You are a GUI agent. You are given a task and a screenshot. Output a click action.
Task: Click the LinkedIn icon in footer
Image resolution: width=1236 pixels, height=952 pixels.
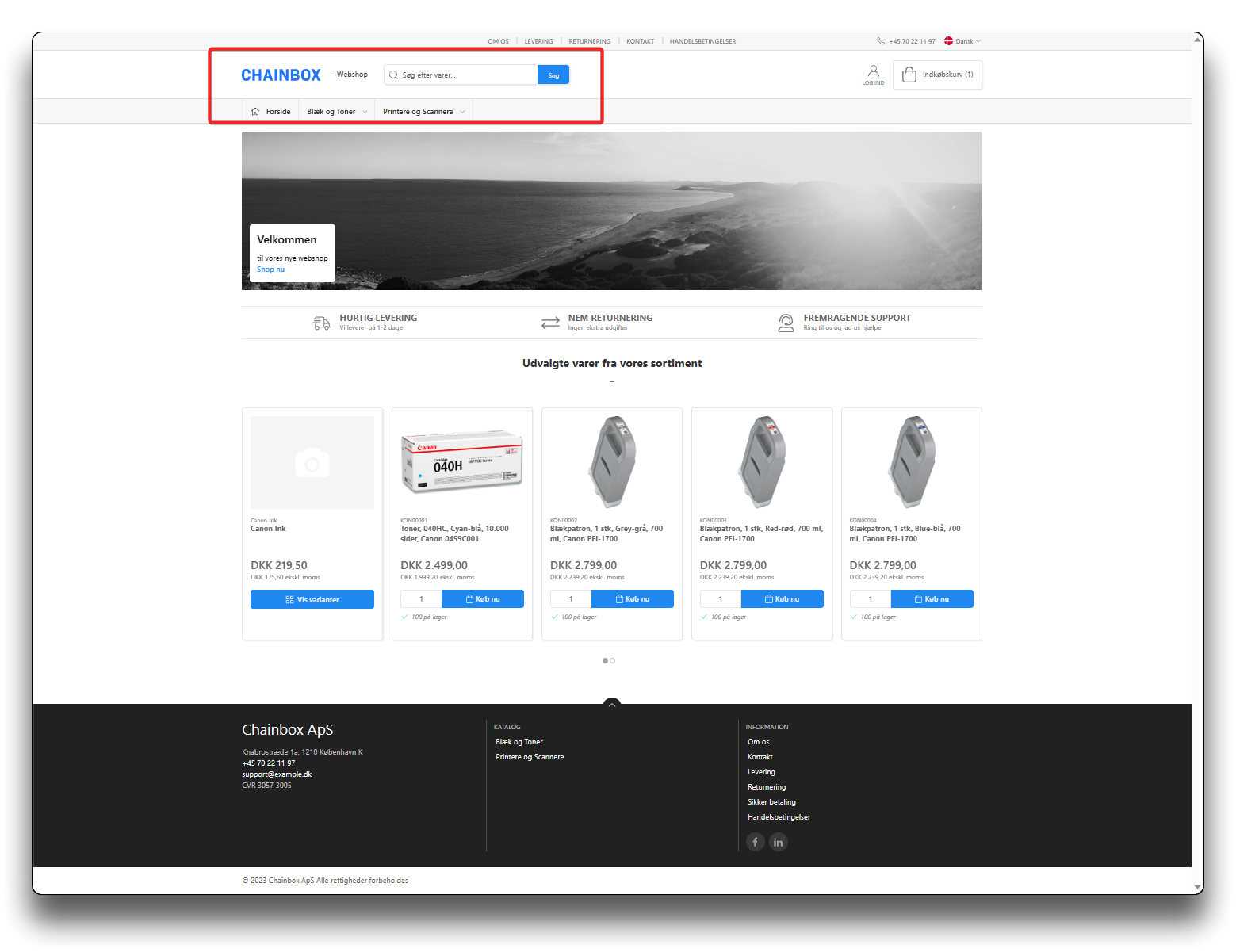coord(779,842)
